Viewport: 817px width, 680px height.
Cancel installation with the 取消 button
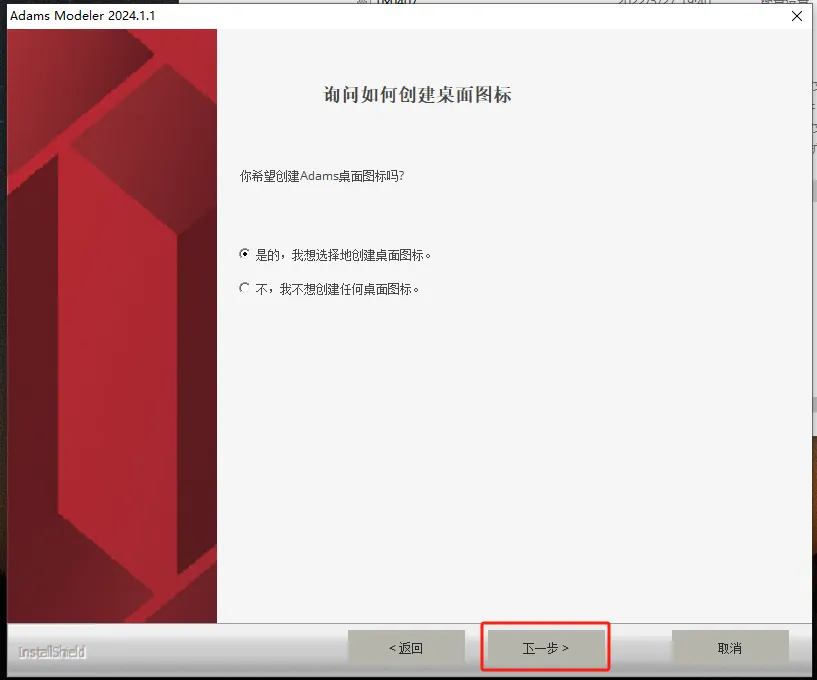(730, 648)
